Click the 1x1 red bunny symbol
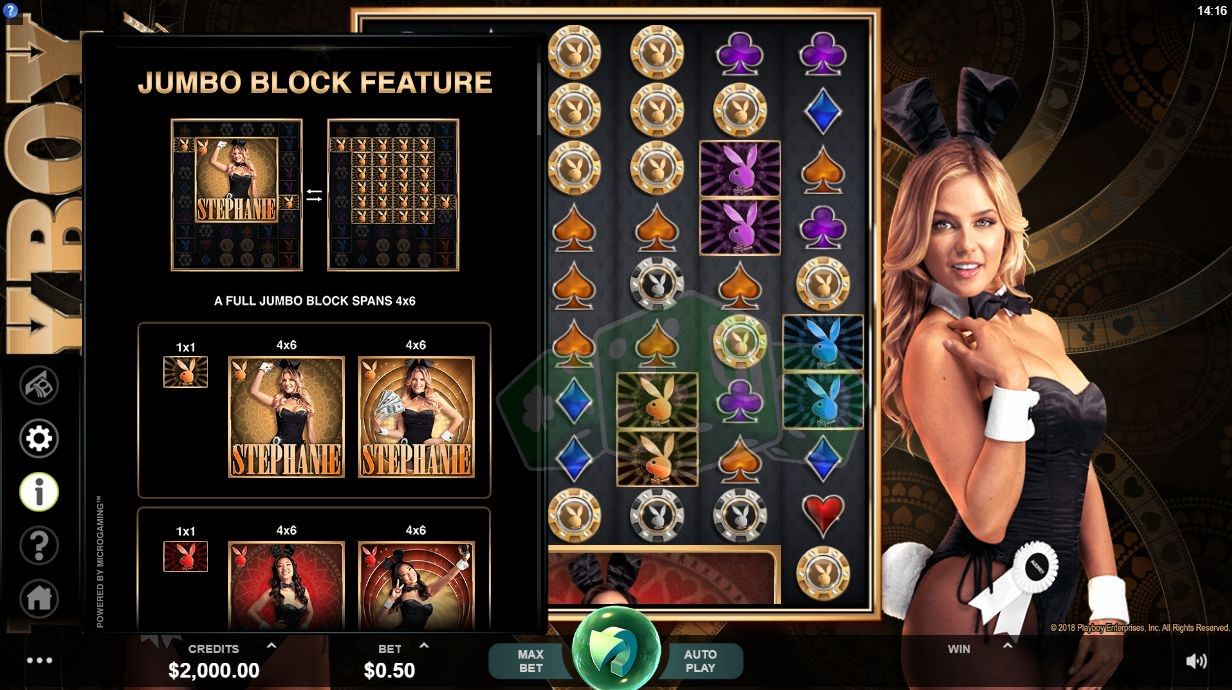This screenshot has height=690, width=1232. (x=186, y=556)
